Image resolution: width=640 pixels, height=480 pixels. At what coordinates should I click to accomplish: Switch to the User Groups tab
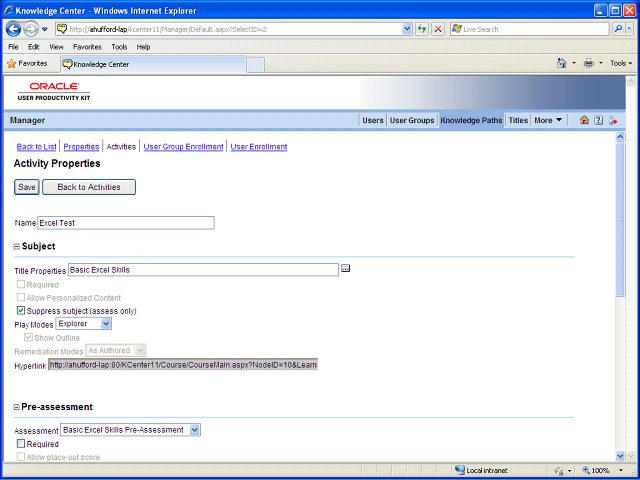(412, 120)
